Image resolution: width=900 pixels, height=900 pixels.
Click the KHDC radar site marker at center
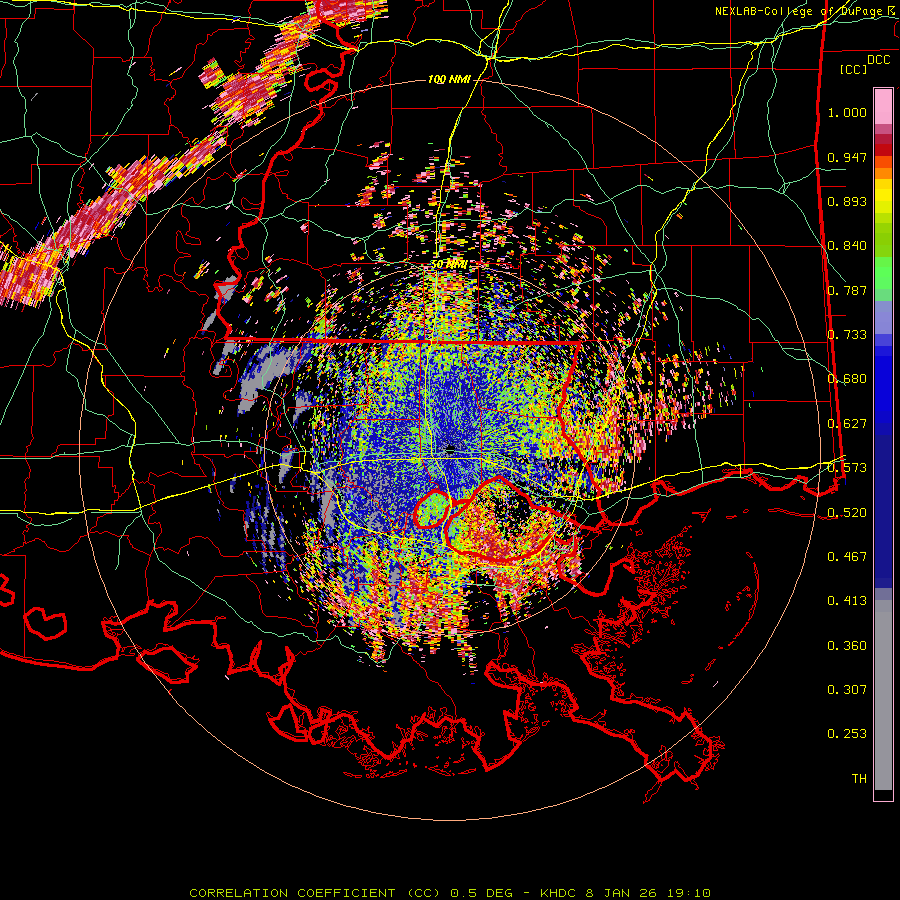pos(451,448)
